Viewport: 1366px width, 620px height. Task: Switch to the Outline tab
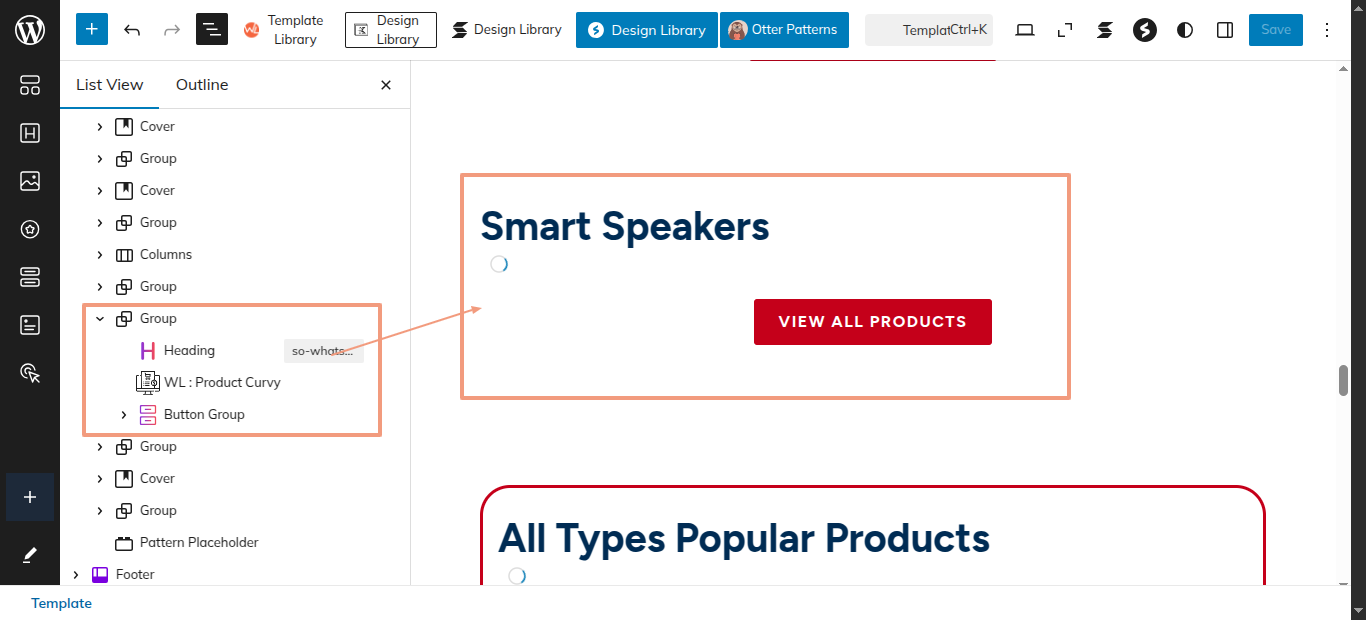point(202,85)
